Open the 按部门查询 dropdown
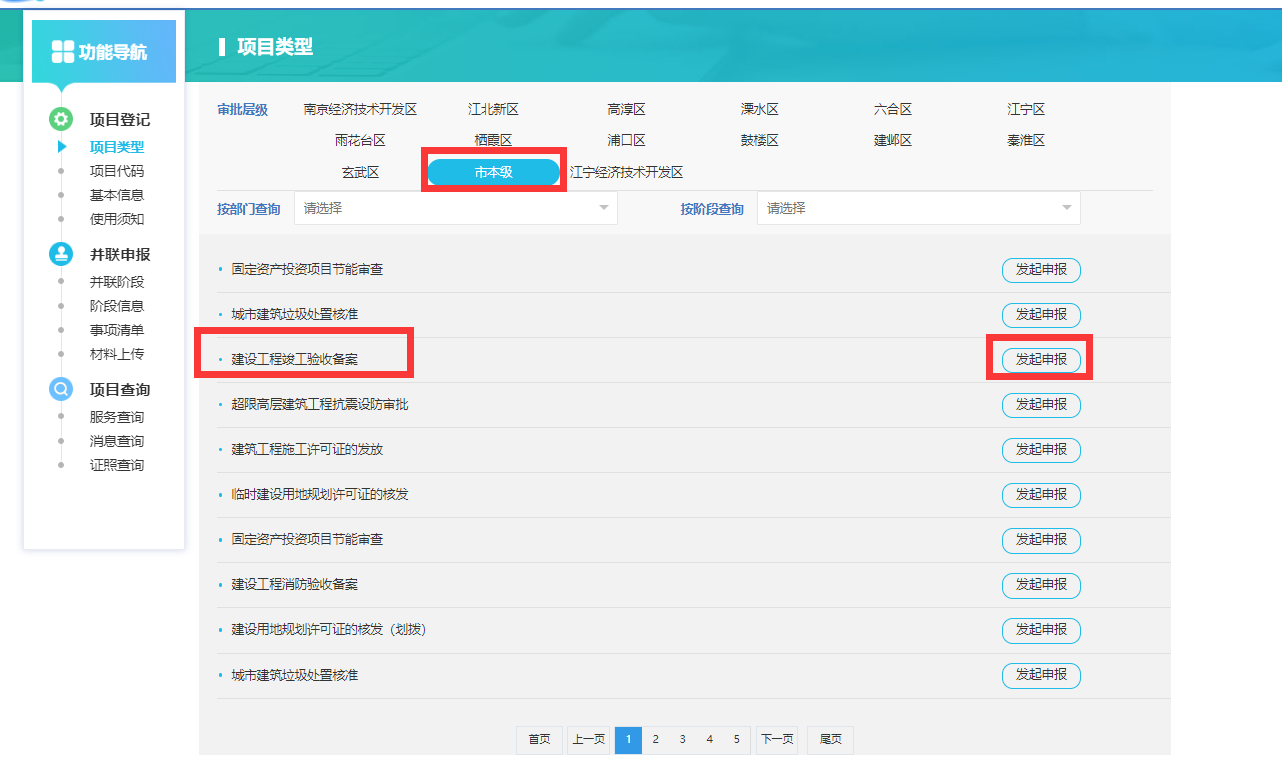1282x766 pixels. click(x=456, y=208)
